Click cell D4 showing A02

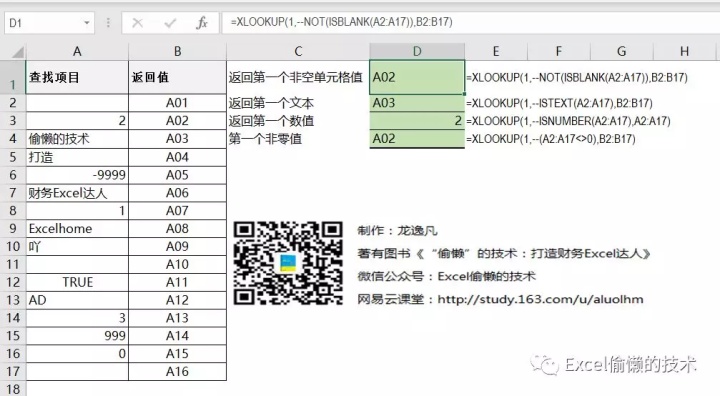[417, 139]
